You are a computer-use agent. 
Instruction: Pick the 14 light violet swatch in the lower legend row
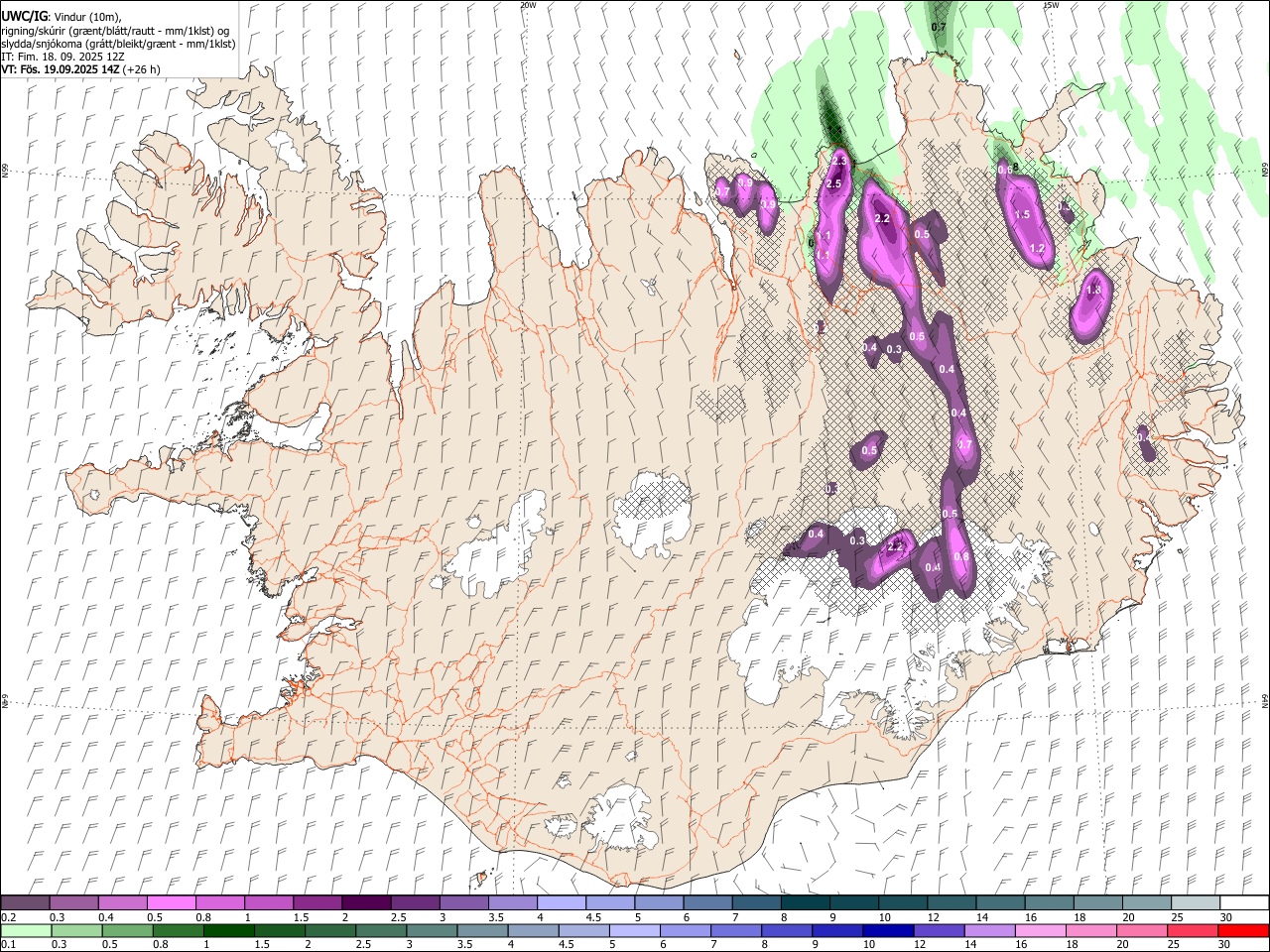pyautogui.click(x=988, y=930)
